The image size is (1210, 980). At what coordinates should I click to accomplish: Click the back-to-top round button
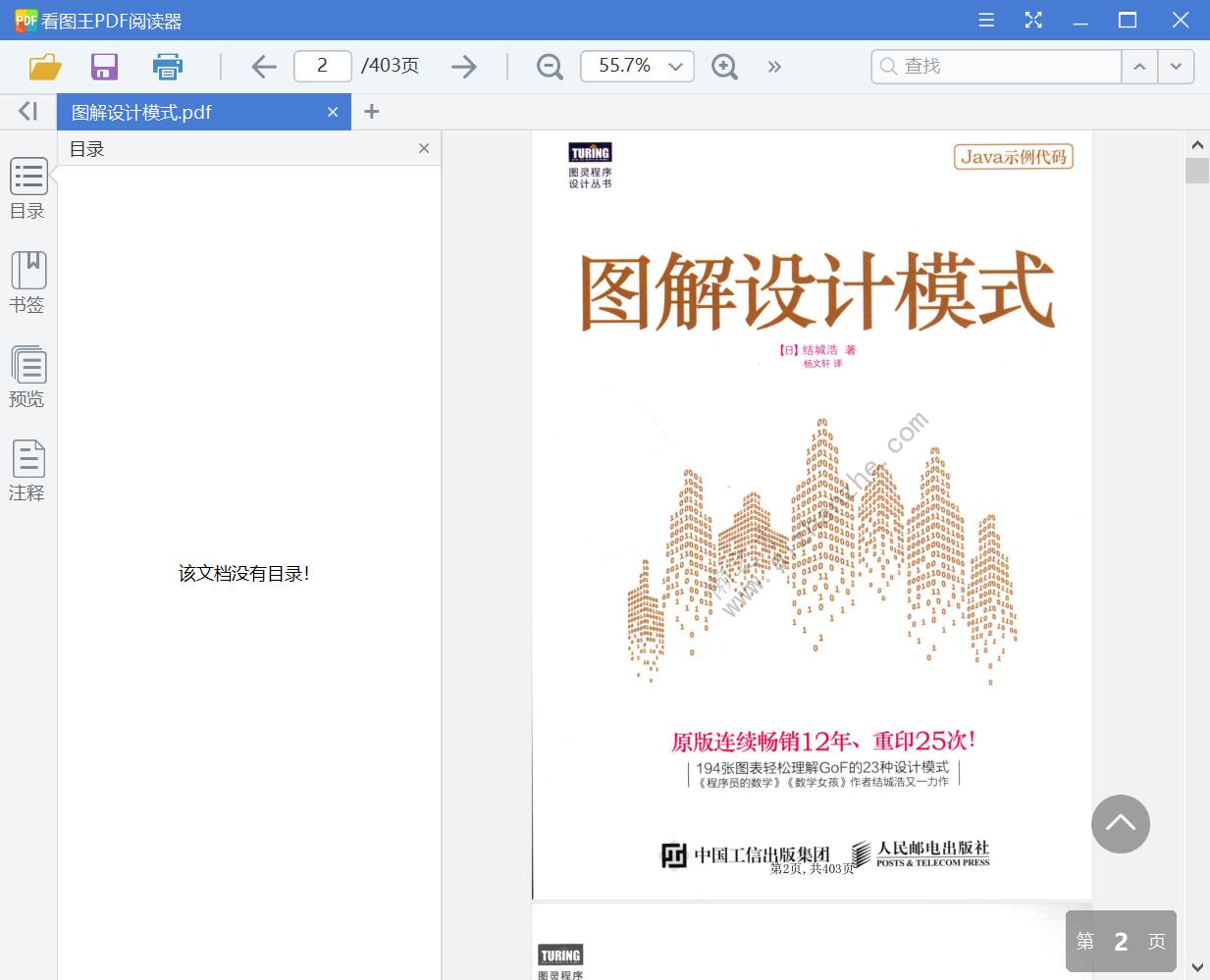(1121, 824)
